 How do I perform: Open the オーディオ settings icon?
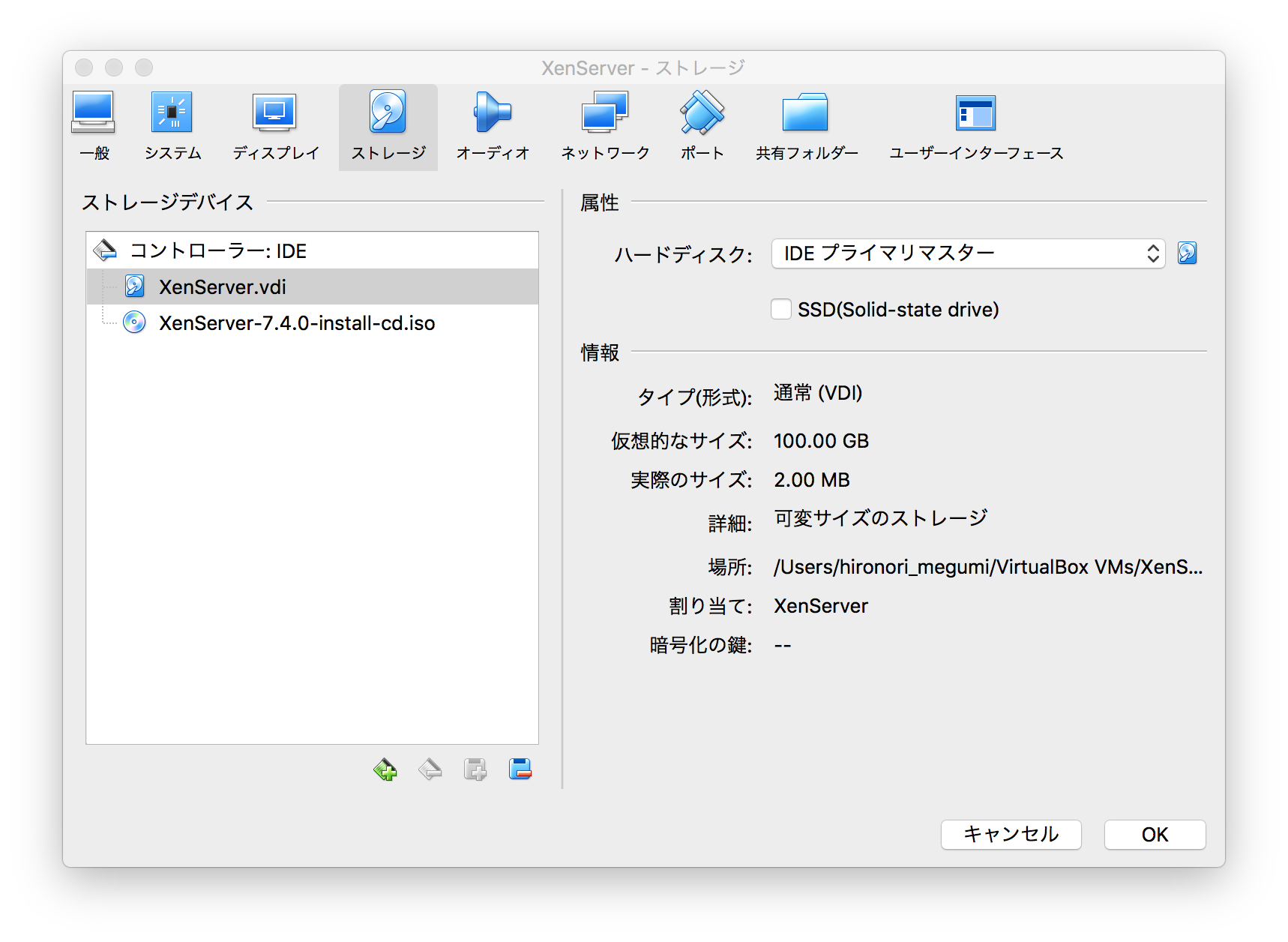pyautogui.click(x=493, y=126)
